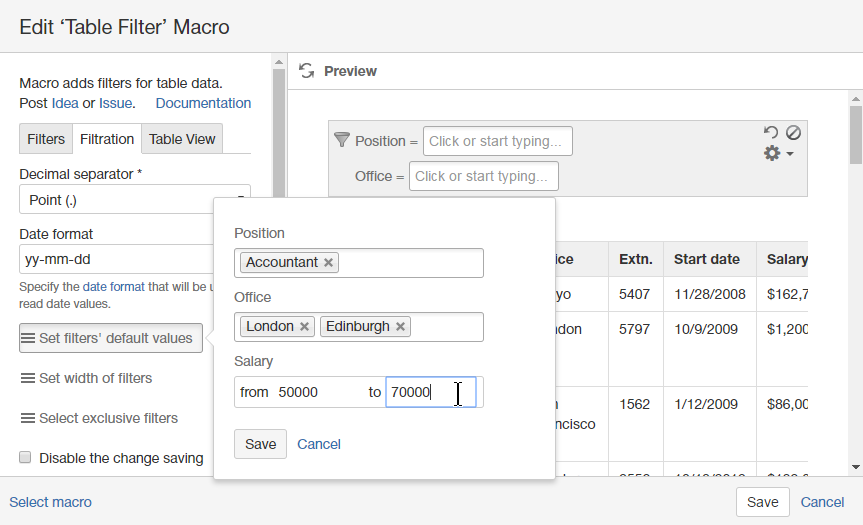Click the undo arrow icon in filter panel
Screen dimensions: 863x525
(x=770, y=132)
